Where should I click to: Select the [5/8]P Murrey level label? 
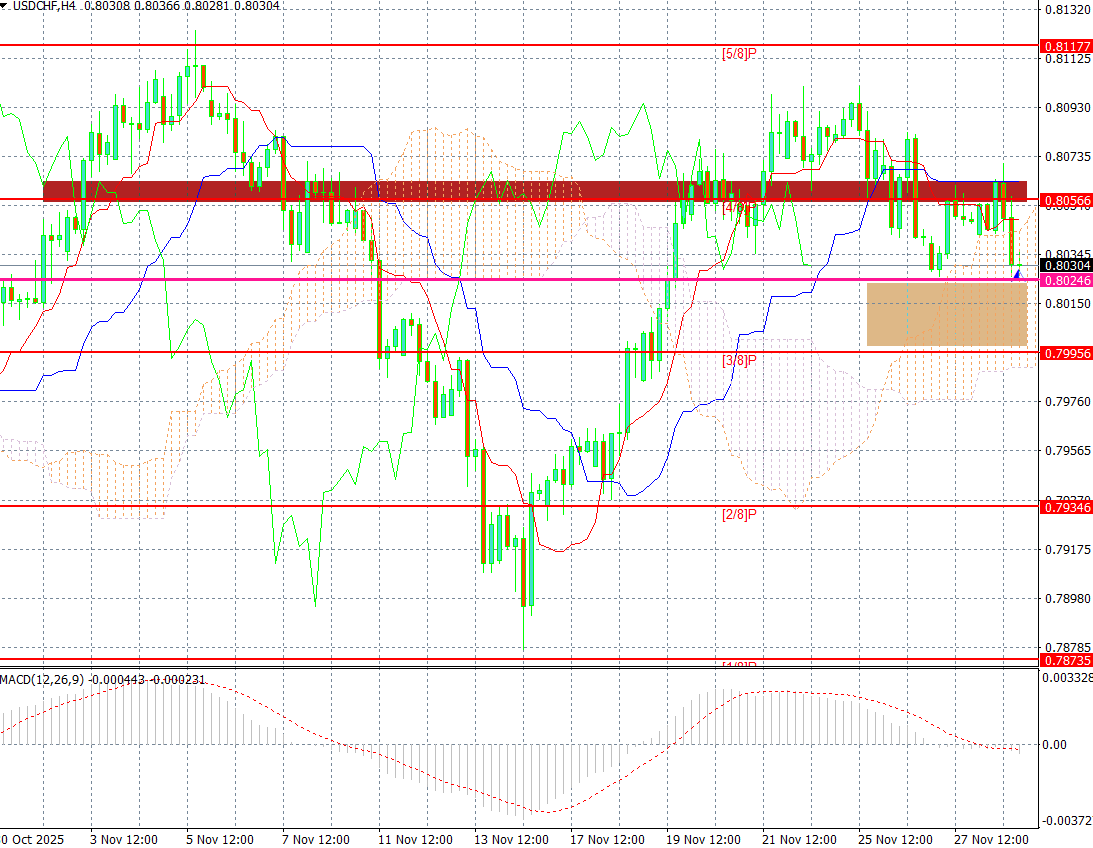tap(740, 54)
